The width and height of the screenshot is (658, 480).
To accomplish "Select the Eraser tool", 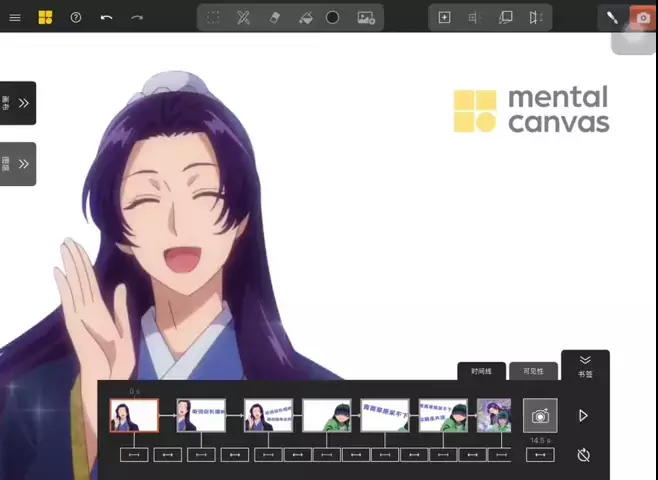I will [274, 18].
